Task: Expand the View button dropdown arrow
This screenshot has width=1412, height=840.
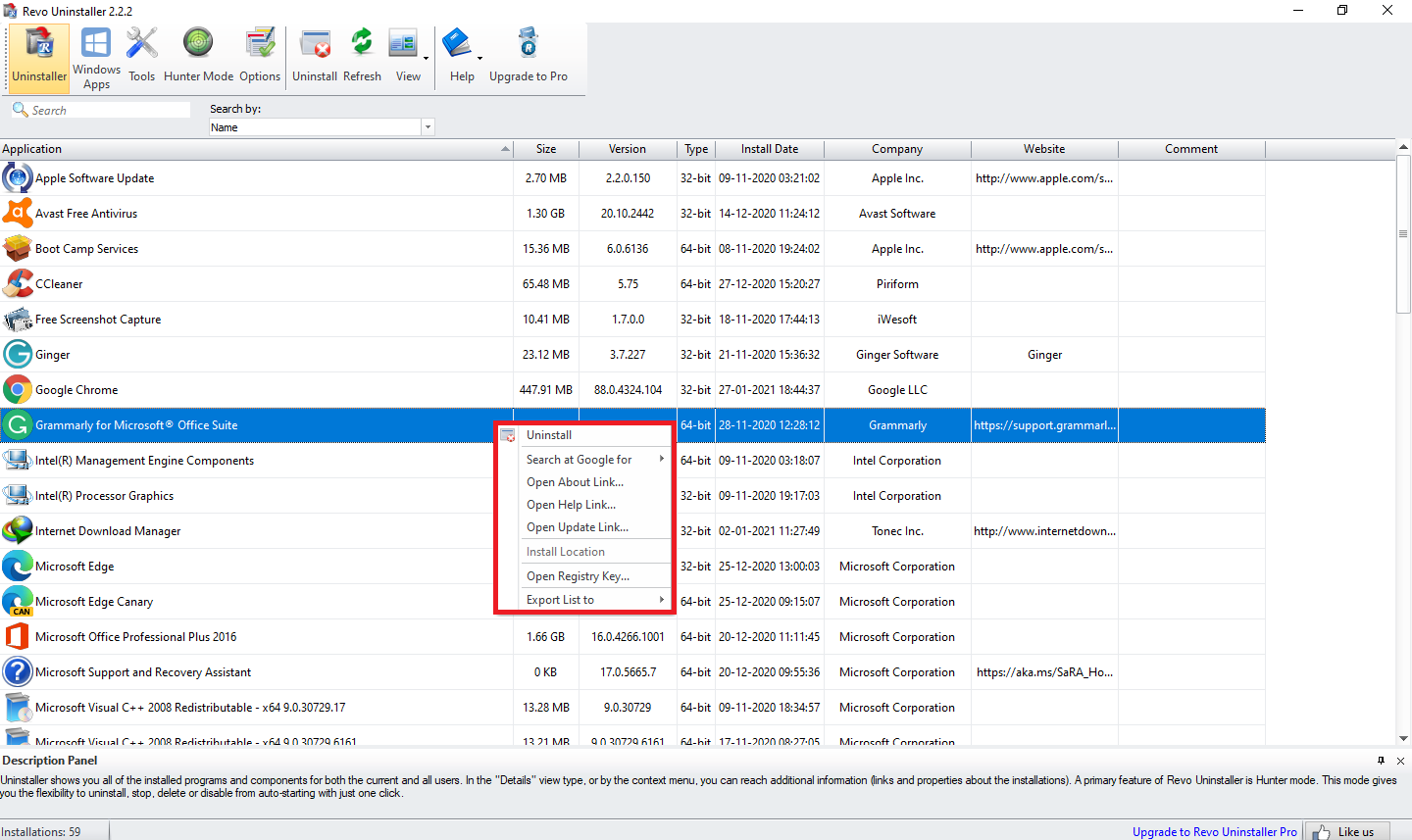Action: pos(426,59)
